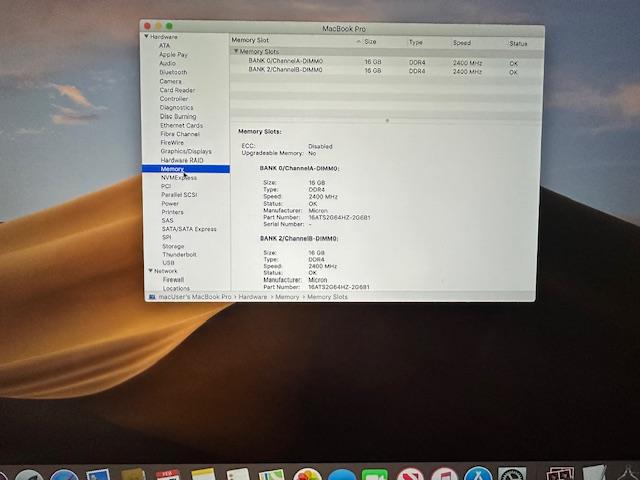Click macUser's MacBook Pro in path bar
The image size is (640, 480).
coord(195,297)
